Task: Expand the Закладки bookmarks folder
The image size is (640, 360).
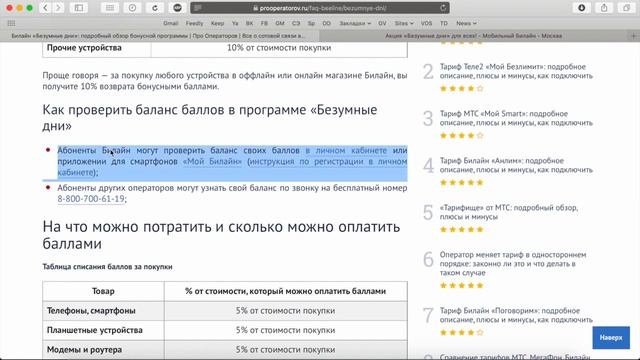Action: coord(355,23)
